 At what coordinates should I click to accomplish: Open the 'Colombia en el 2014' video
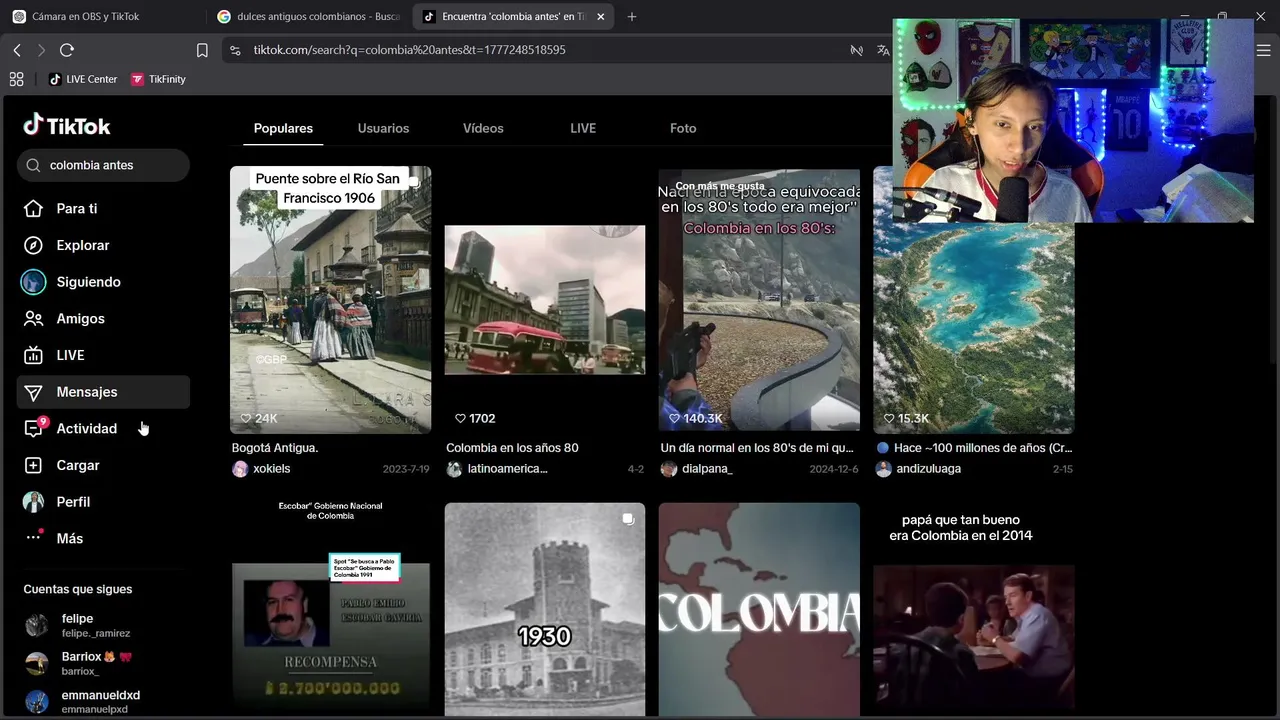pos(973,610)
